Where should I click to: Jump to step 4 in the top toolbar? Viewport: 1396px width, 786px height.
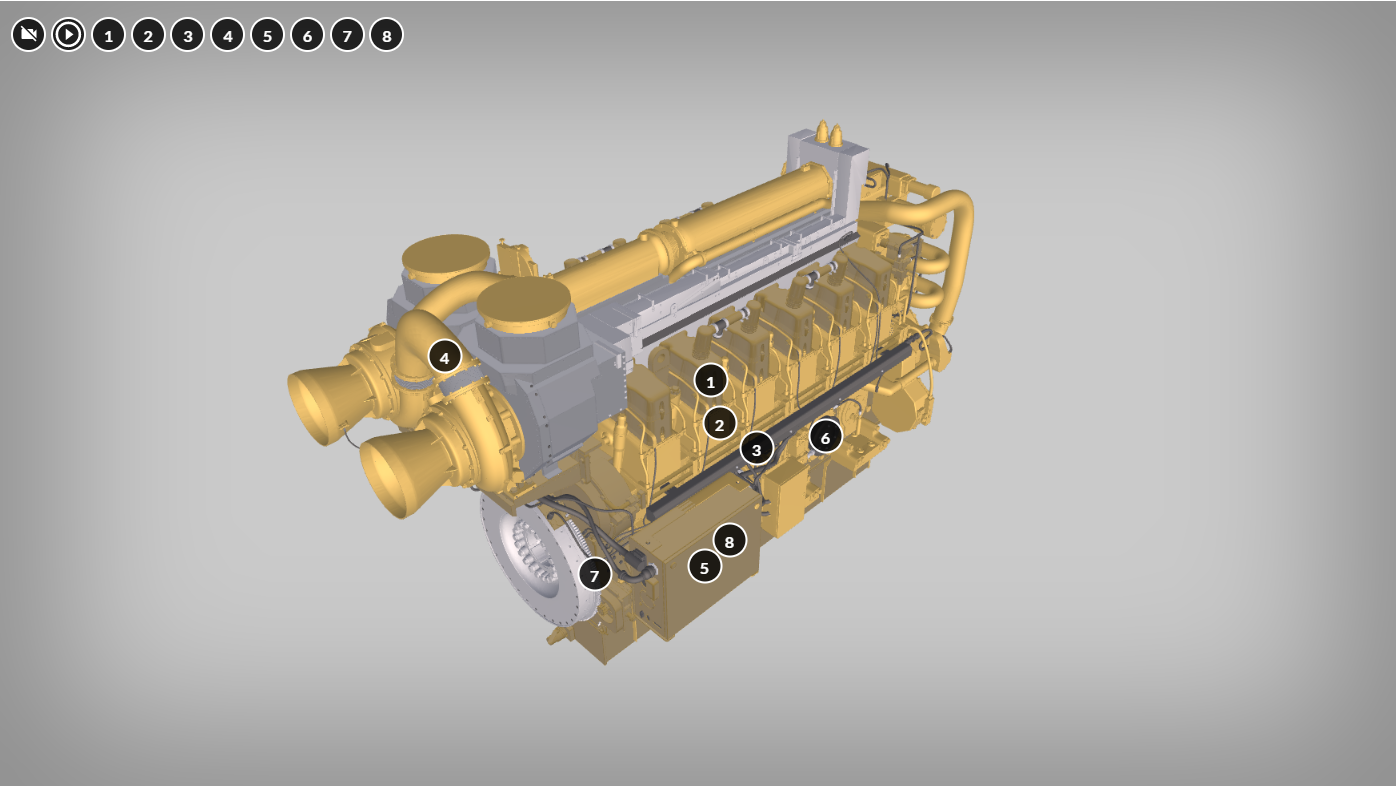tap(227, 35)
